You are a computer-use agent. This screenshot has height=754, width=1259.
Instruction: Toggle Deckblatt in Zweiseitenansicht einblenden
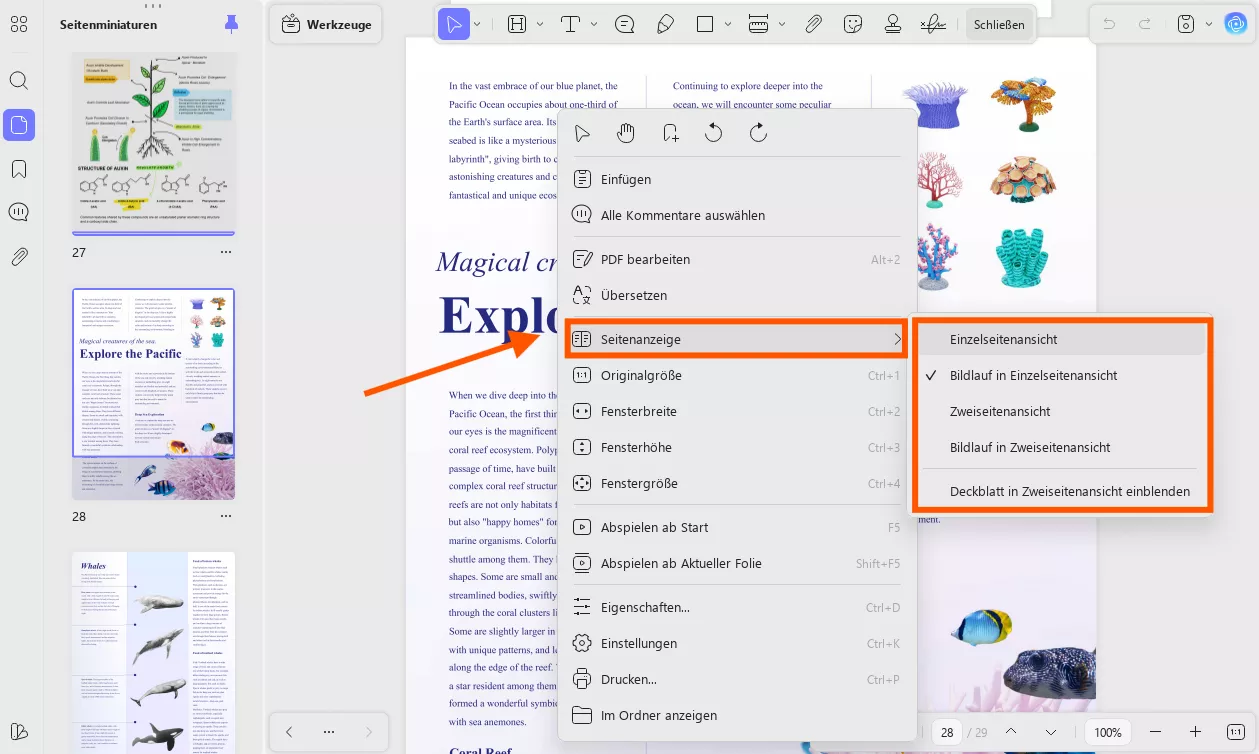click(1059, 491)
